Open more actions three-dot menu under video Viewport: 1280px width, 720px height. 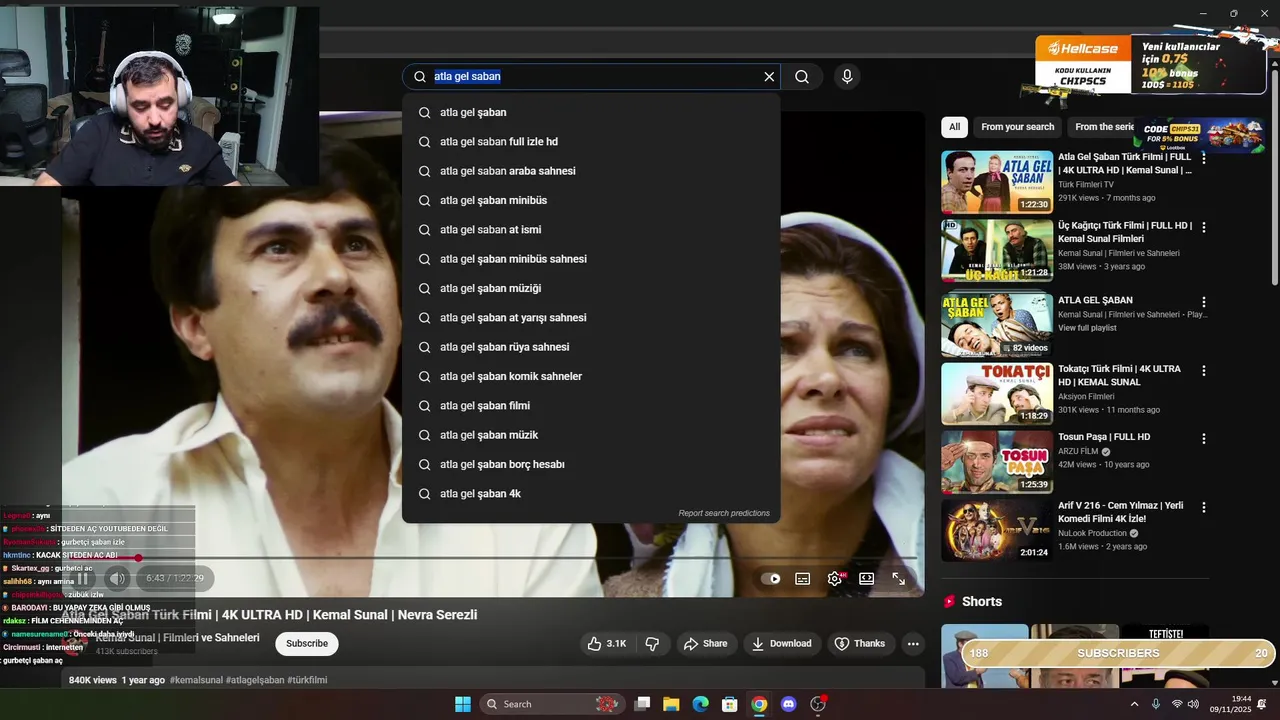pos(912,643)
